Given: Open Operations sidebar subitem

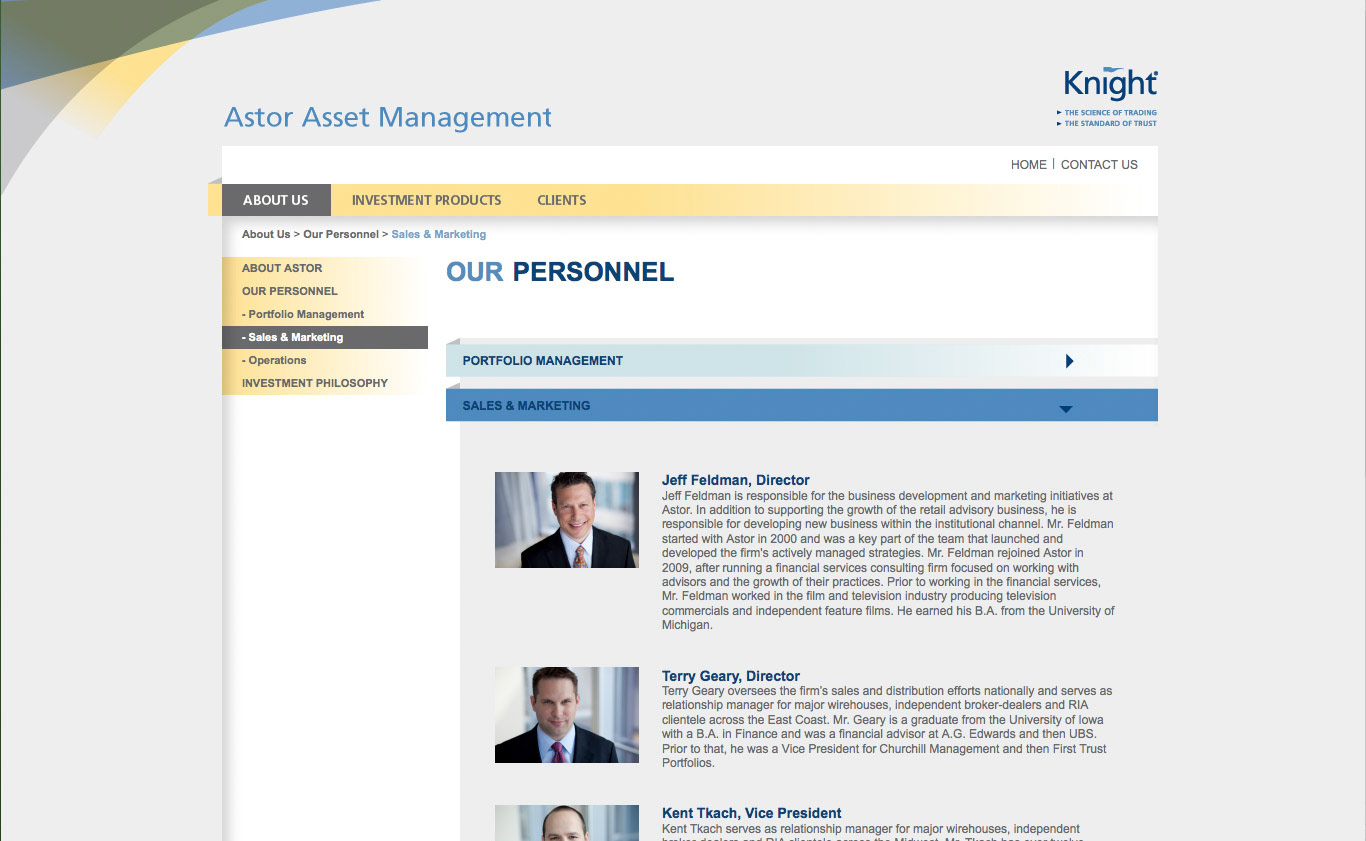Looking at the screenshot, I should coord(274,360).
